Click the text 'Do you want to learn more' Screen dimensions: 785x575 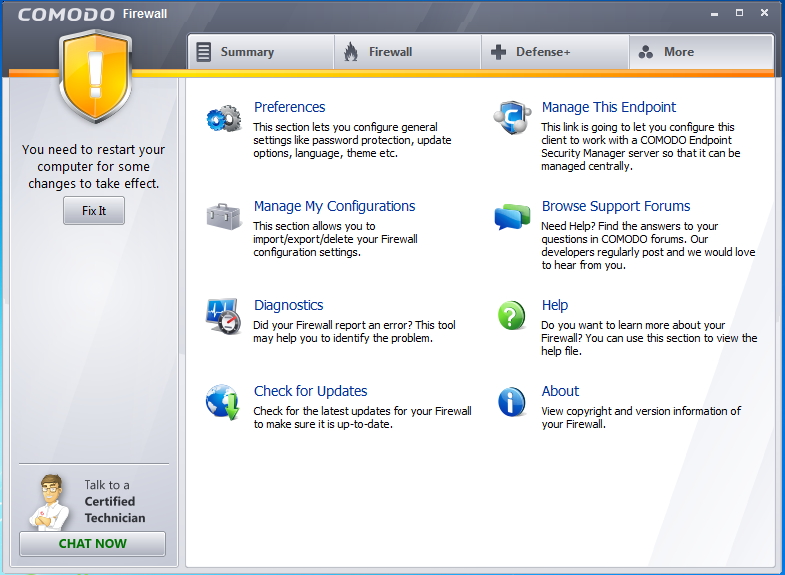coord(649,338)
